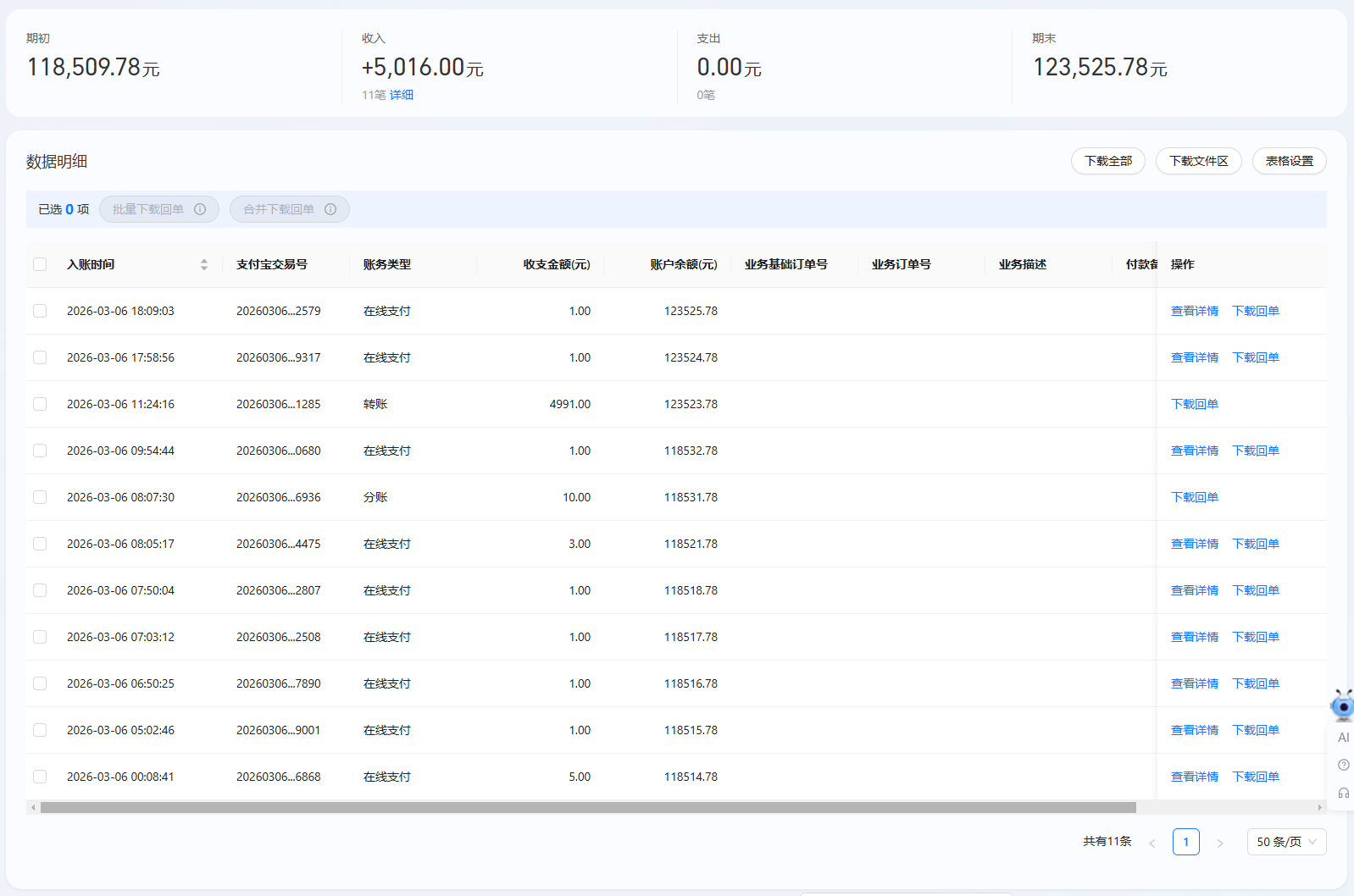Viewport: 1354px width, 896px height.
Task: Select the 4991.00 transfer row checkbox
Action: coord(40,404)
